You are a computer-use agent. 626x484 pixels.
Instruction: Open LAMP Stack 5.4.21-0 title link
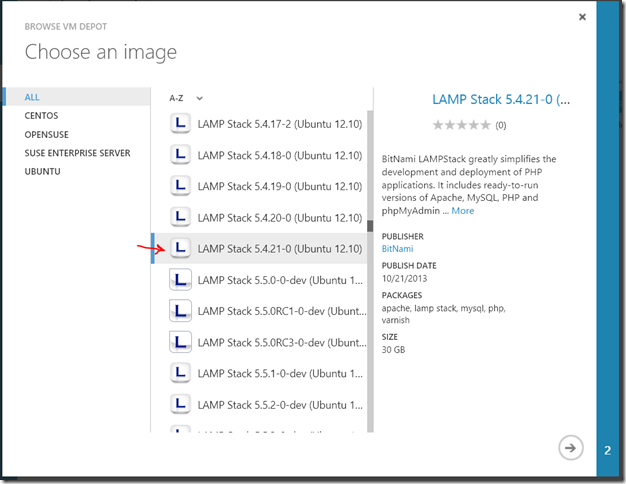tap(501, 99)
